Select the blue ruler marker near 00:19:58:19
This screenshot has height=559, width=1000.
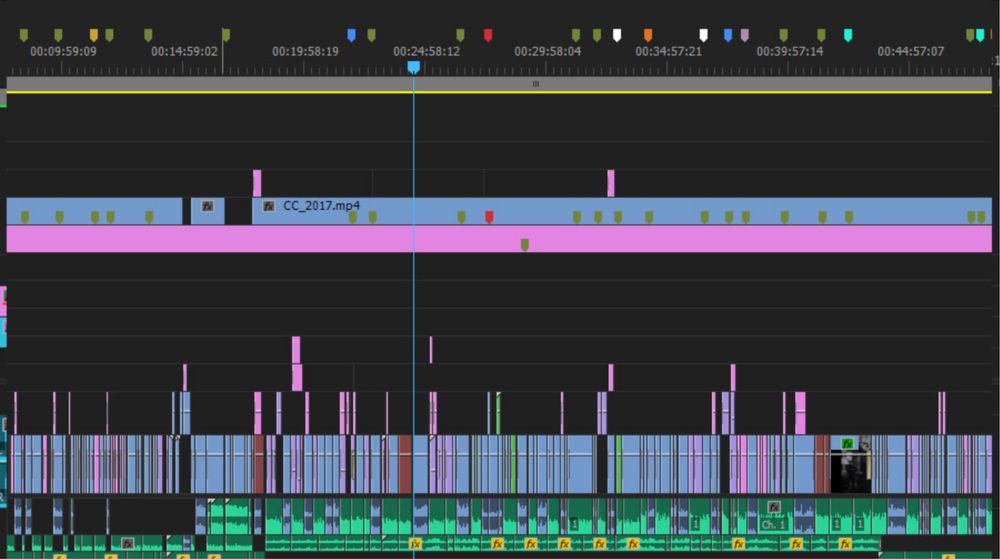tap(351, 35)
